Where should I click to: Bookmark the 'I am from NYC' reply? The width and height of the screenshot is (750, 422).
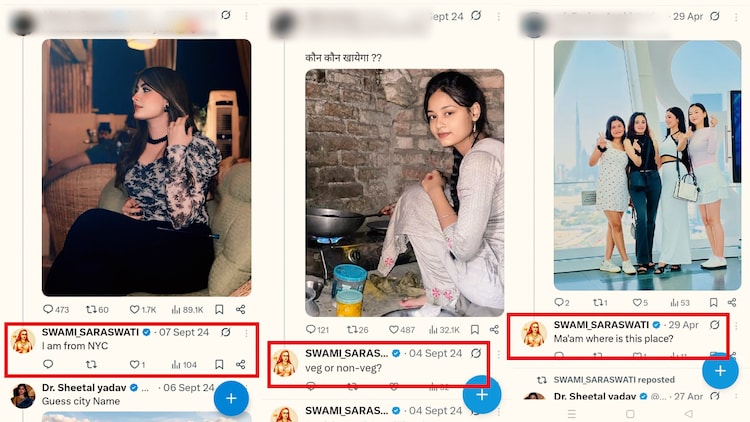tap(219, 365)
